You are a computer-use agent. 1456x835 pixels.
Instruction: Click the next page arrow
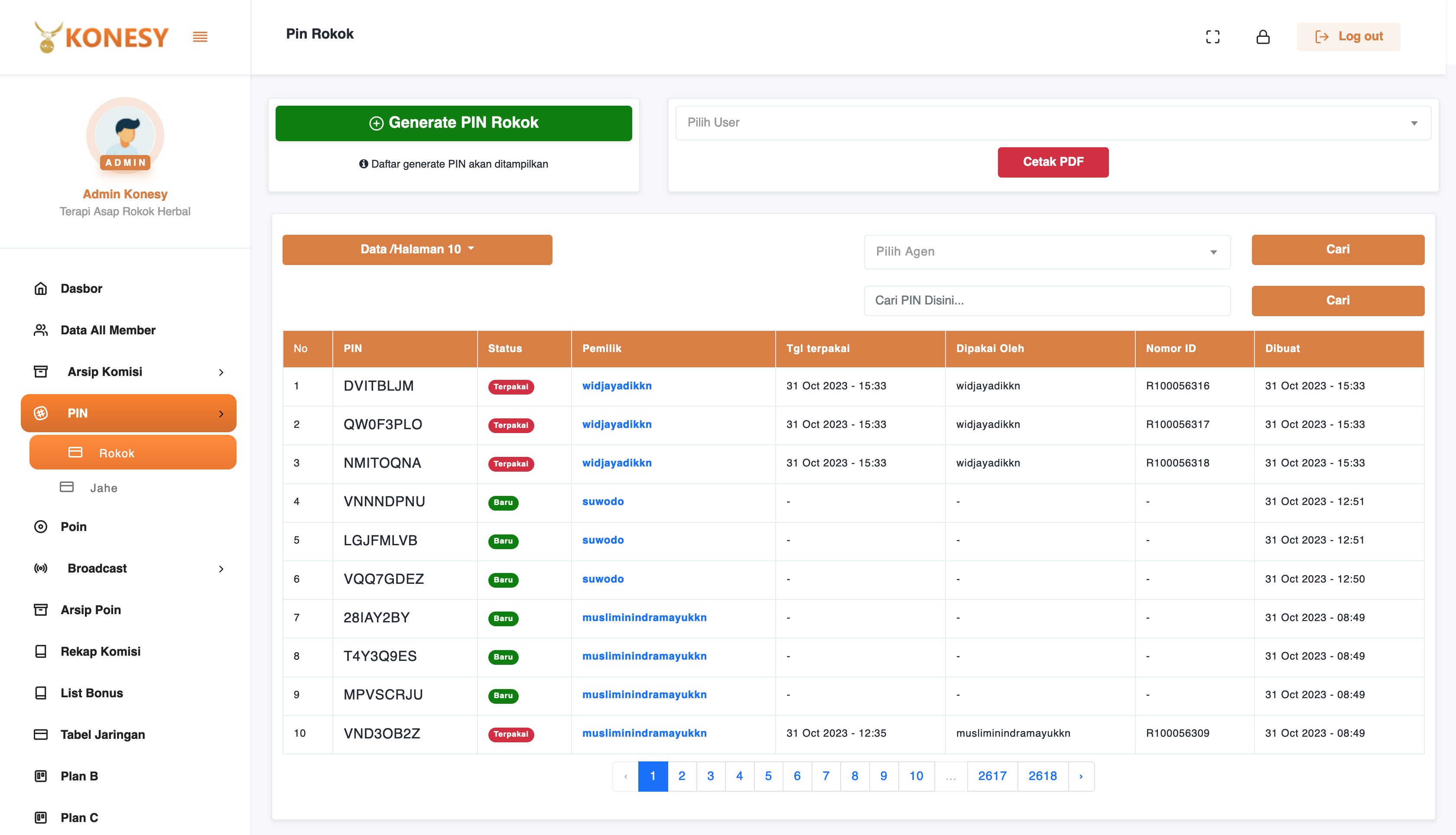1081,776
